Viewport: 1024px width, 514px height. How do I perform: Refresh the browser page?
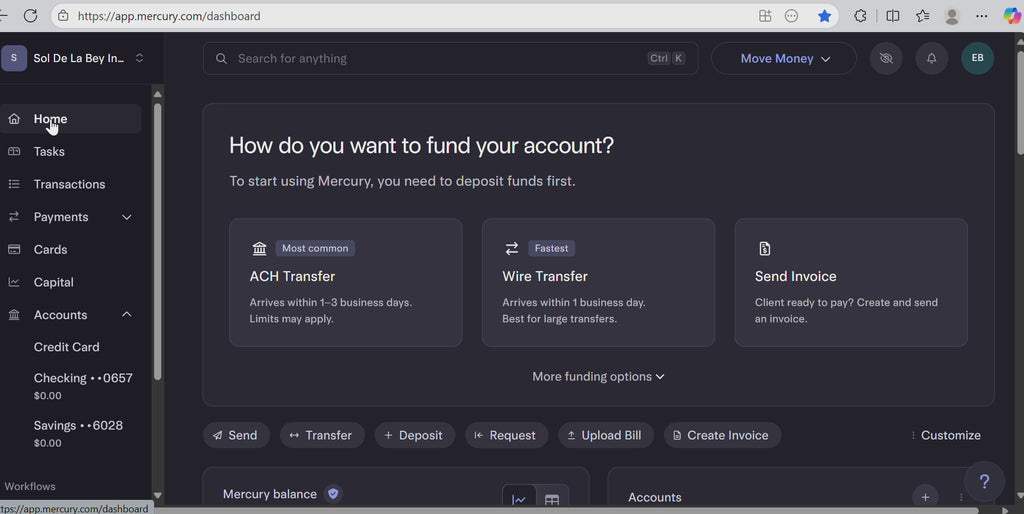click(30, 16)
